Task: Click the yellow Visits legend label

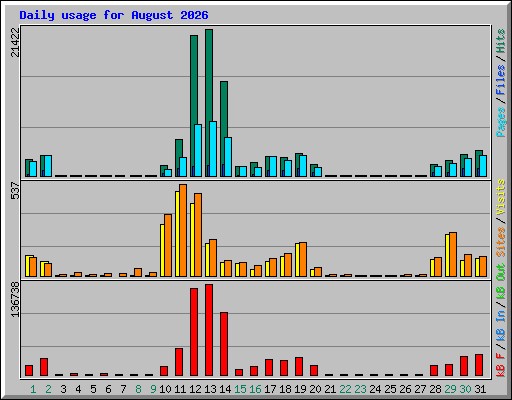Action: [x=501, y=198]
